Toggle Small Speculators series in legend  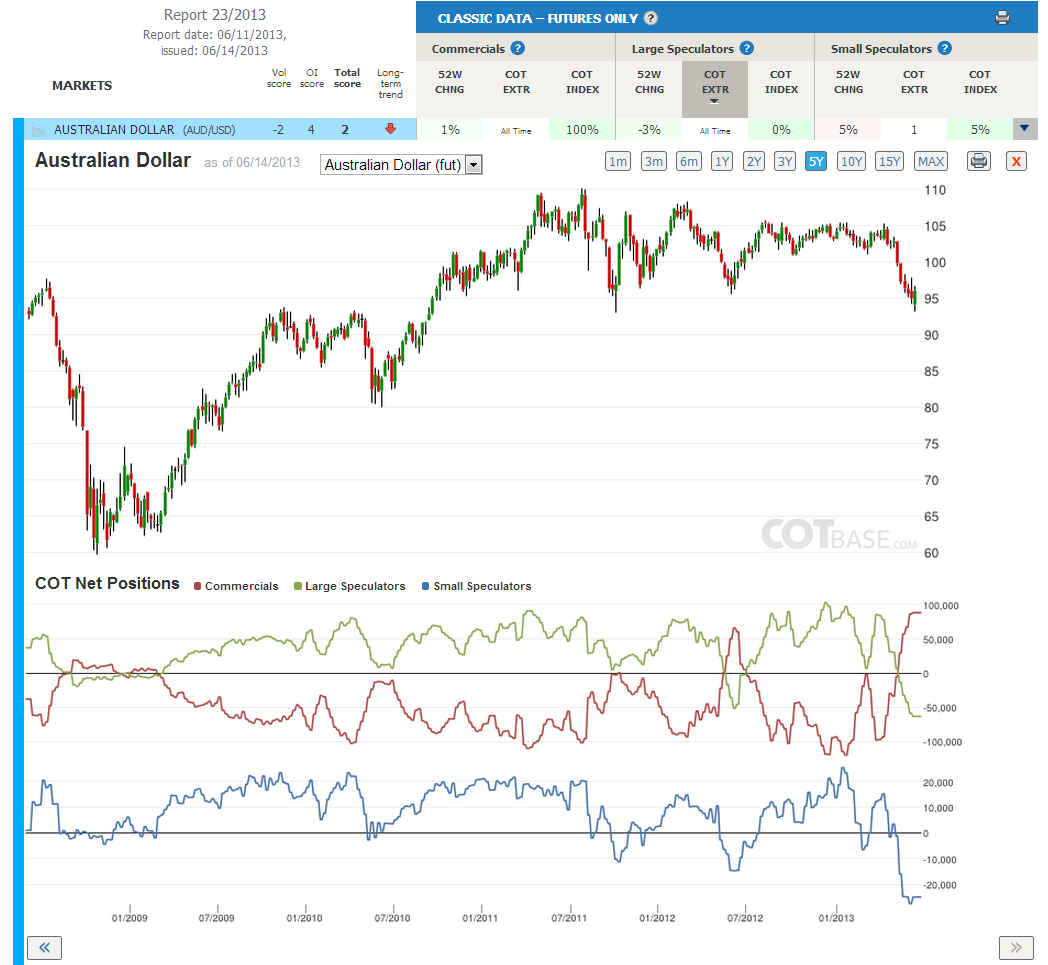tap(477, 586)
